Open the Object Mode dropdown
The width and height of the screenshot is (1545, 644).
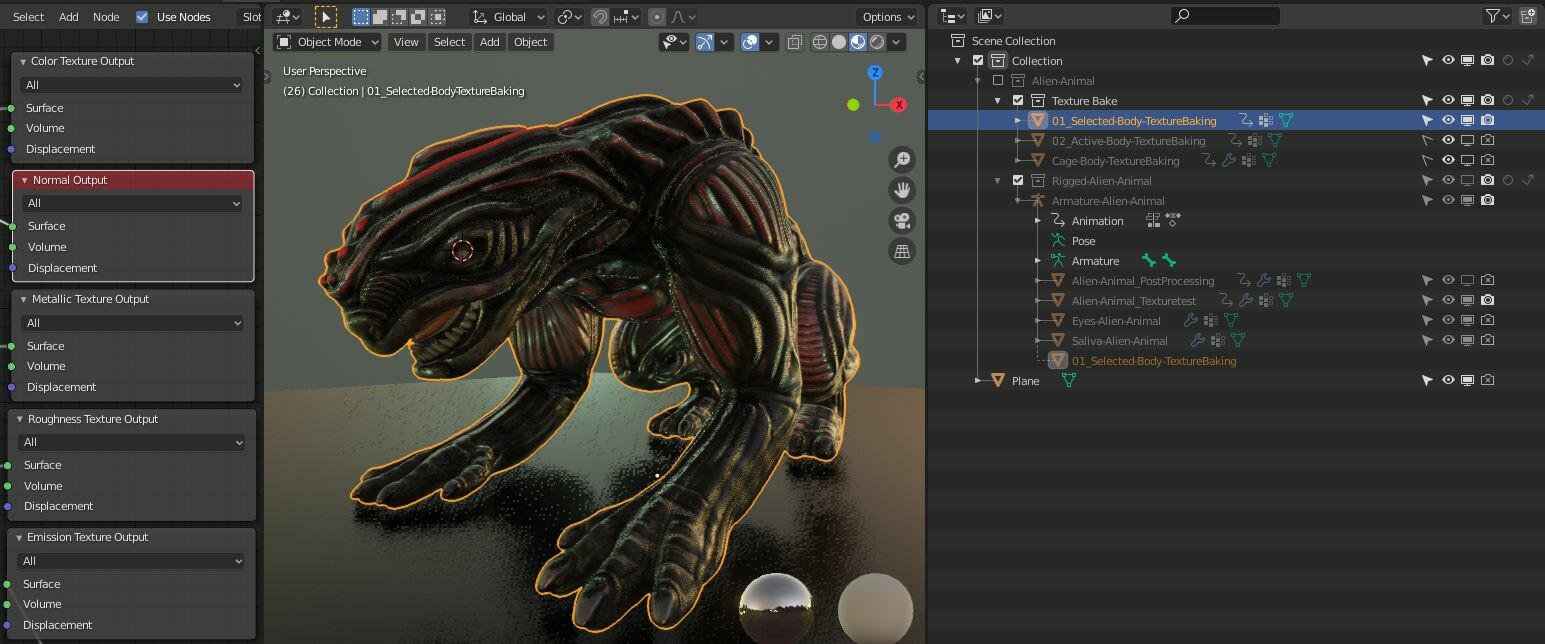click(328, 42)
